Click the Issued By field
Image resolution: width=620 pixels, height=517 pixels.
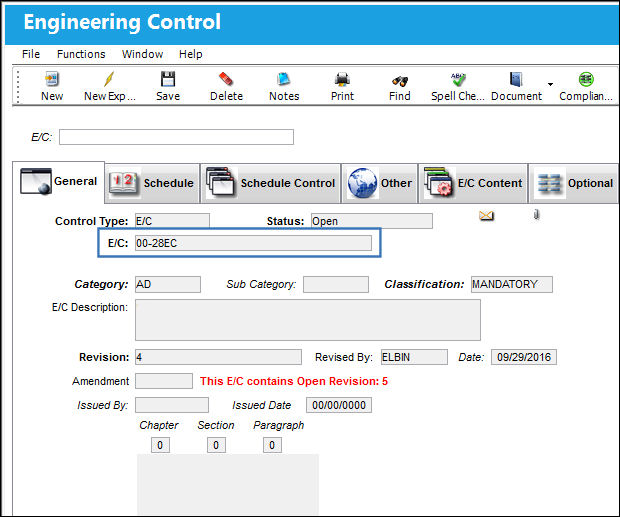point(172,405)
